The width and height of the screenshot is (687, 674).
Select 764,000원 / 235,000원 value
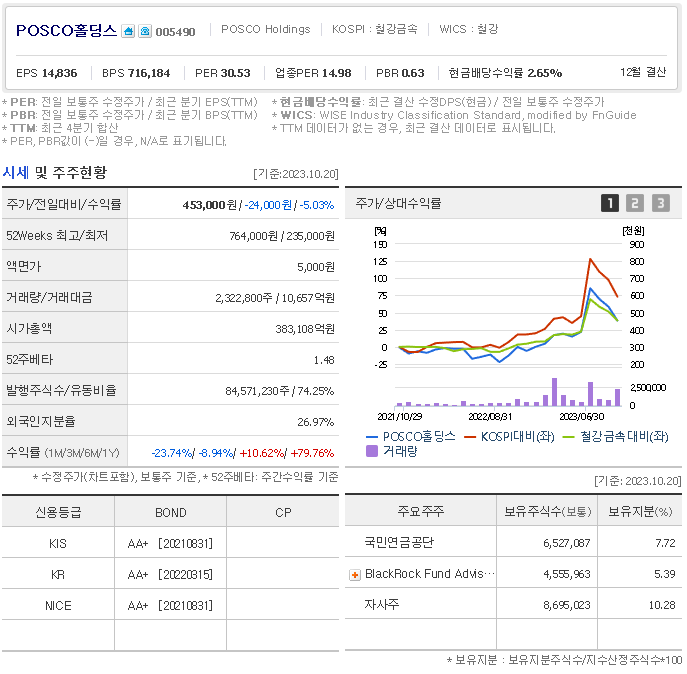coord(282,236)
